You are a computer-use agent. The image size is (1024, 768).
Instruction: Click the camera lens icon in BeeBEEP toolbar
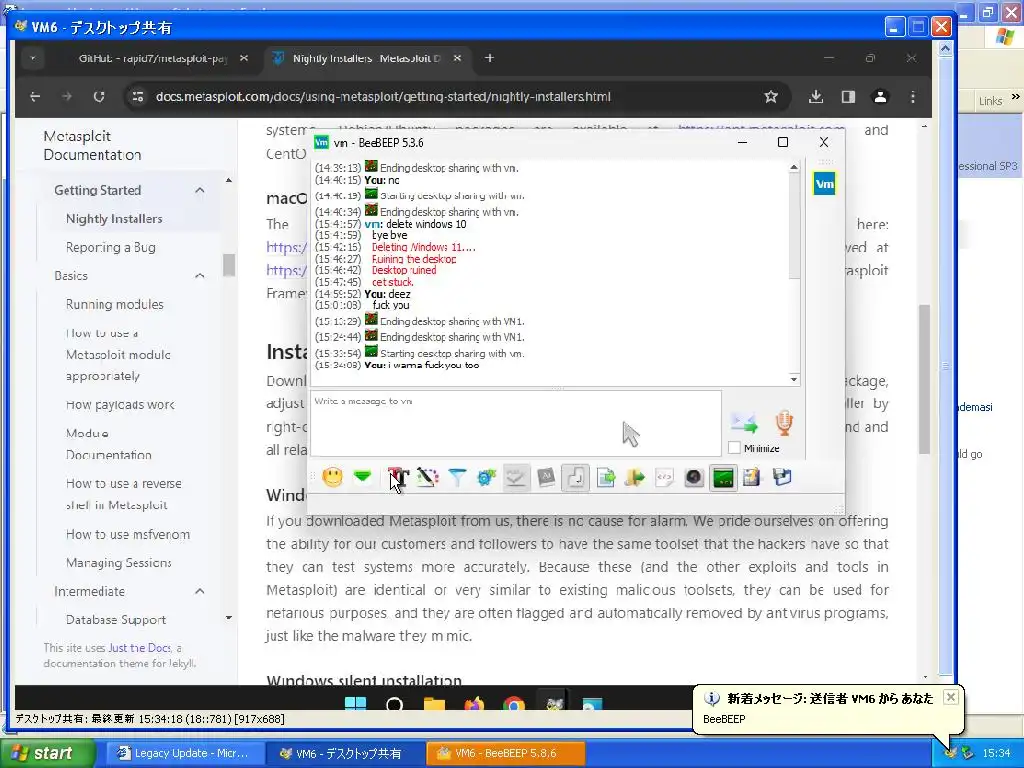pyautogui.click(x=694, y=477)
